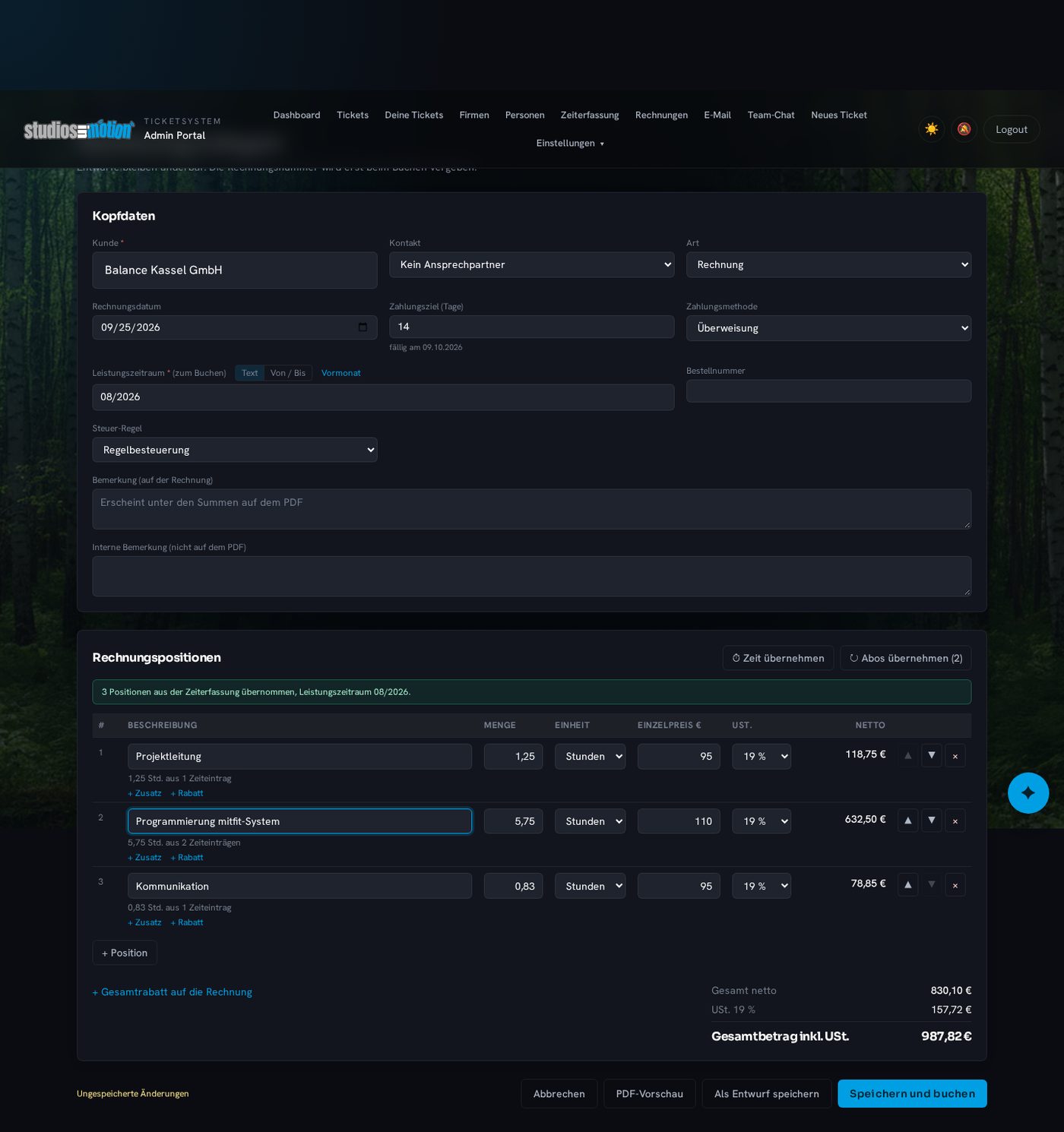Viewport: 1064px width, 1132px height.
Task: Open the blue sparkle assistant button
Action: [1028, 793]
